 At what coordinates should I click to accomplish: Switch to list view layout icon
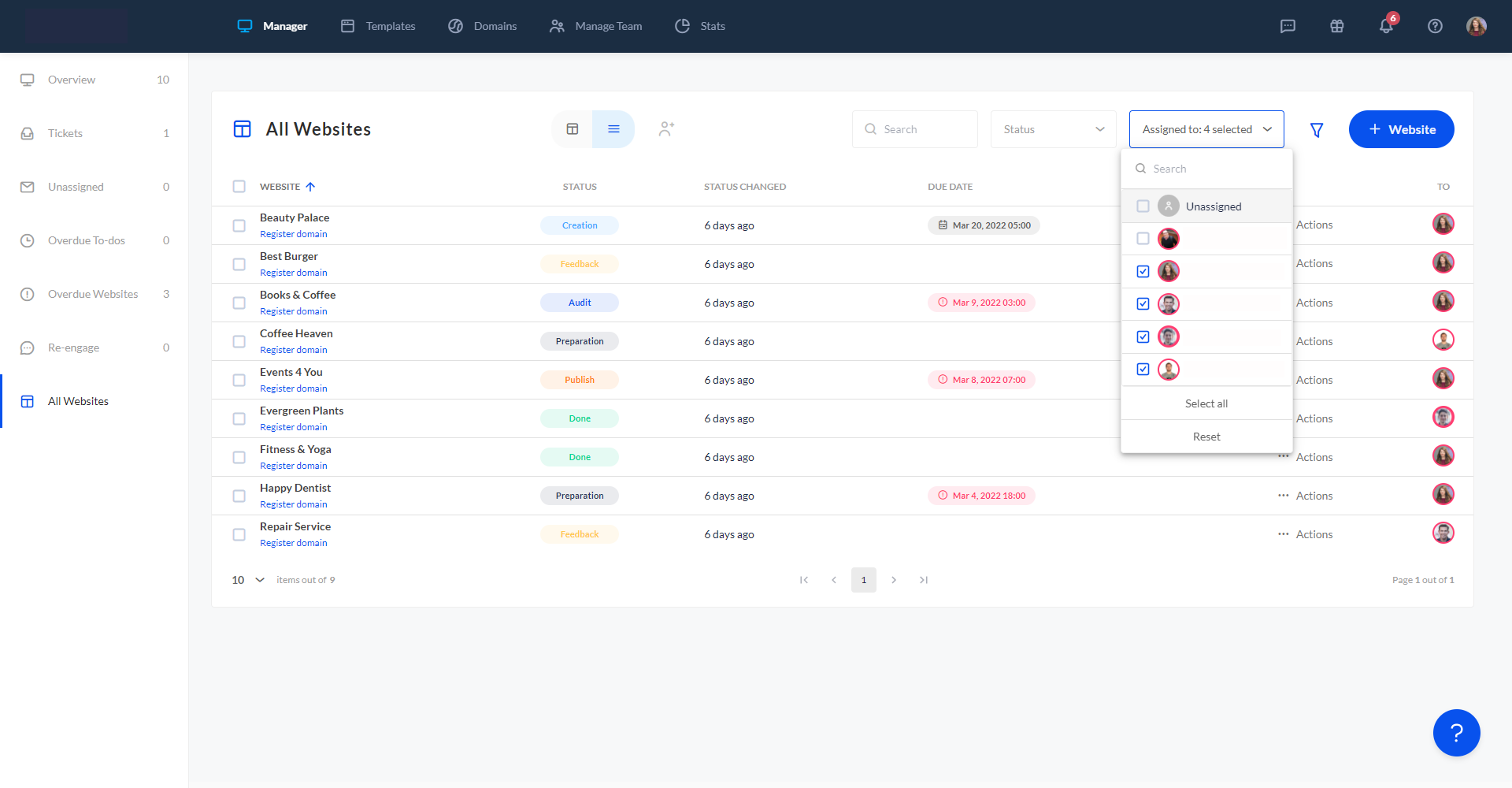click(x=613, y=129)
